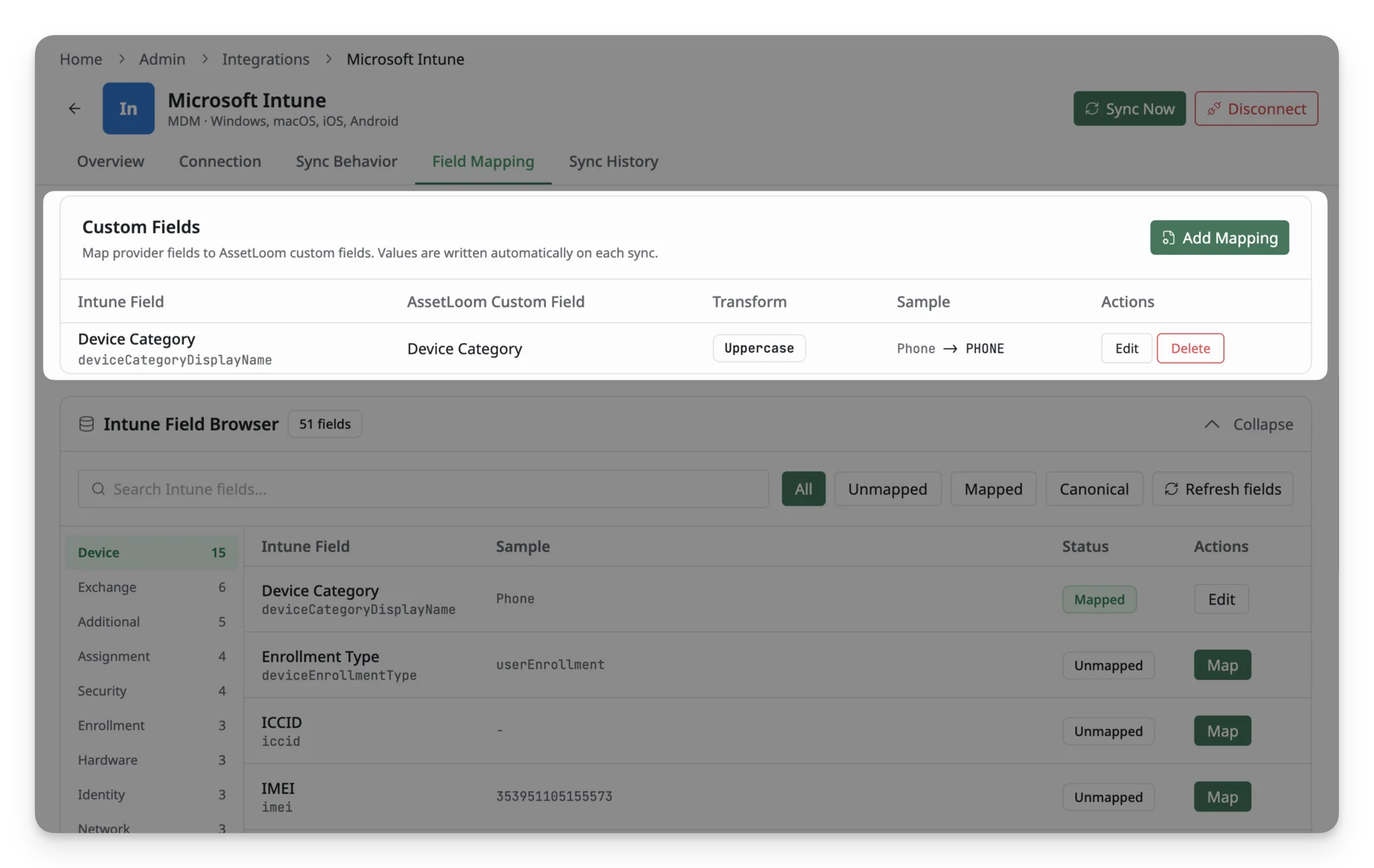Click the Disconnect button
The width and height of the screenshot is (1374, 868).
pyautogui.click(x=1256, y=109)
